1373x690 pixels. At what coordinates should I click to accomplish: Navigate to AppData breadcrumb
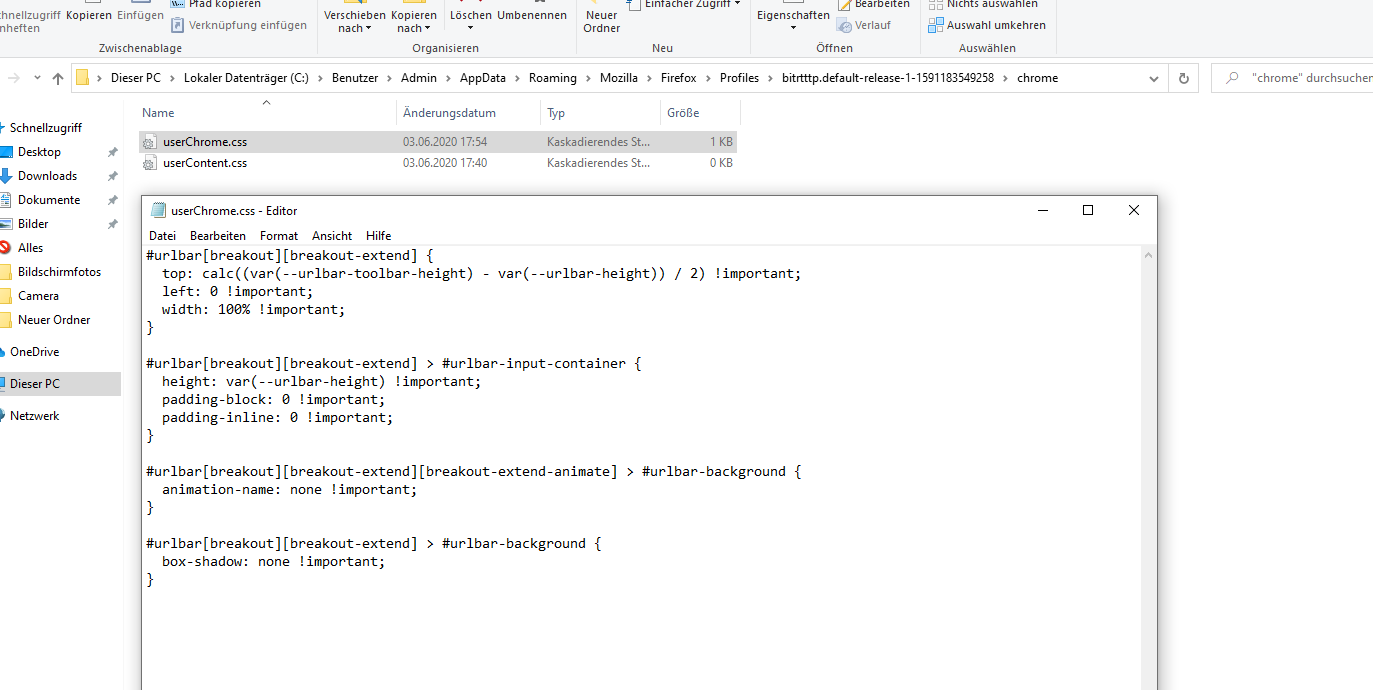point(483,78)
